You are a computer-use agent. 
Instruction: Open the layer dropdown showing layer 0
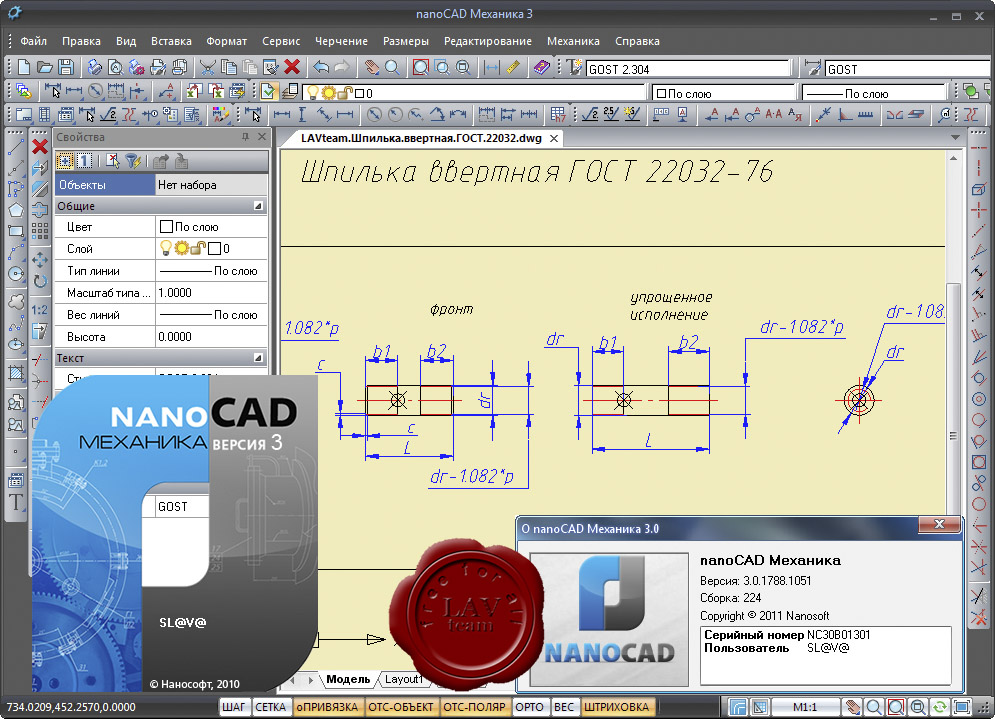[474, 93]
